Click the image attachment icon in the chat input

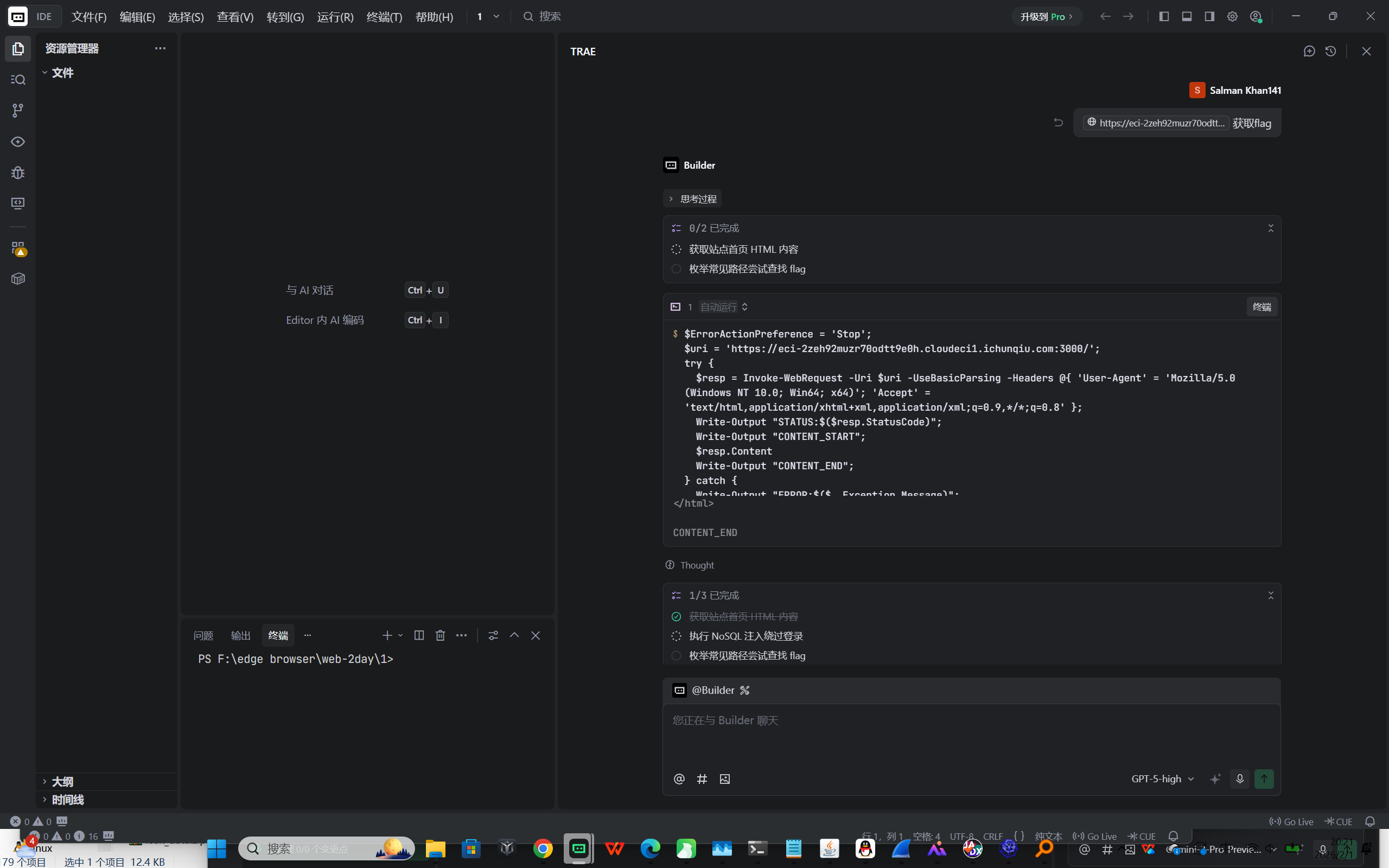point(725,779)
